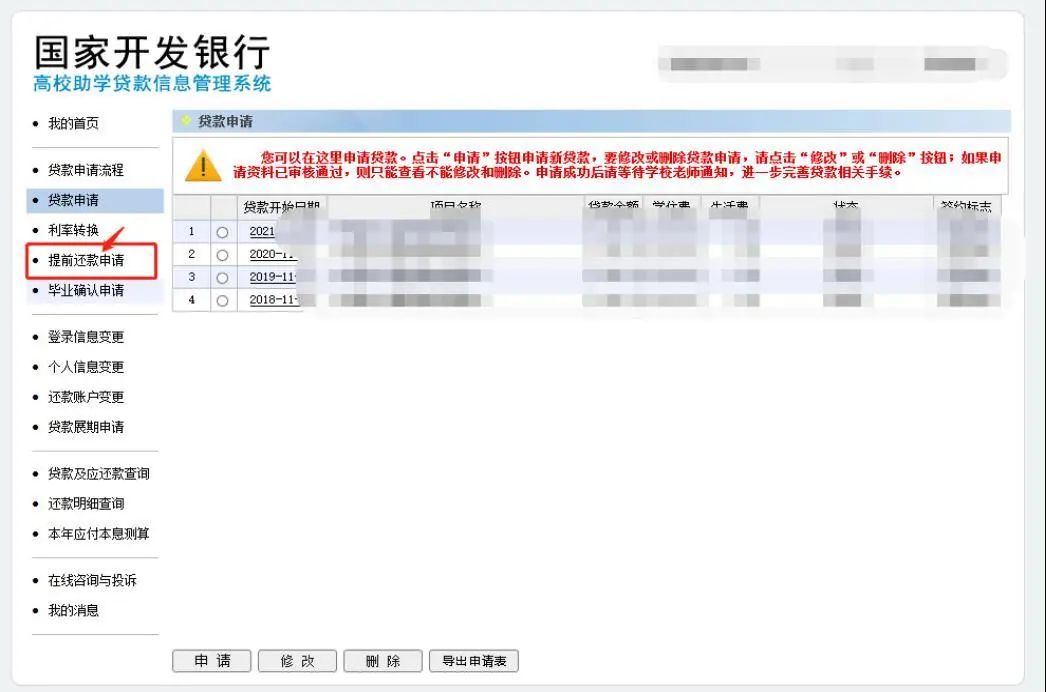1046x692 pixels.
Task: Click the 删除 button
Action: (x=382, y=661)
